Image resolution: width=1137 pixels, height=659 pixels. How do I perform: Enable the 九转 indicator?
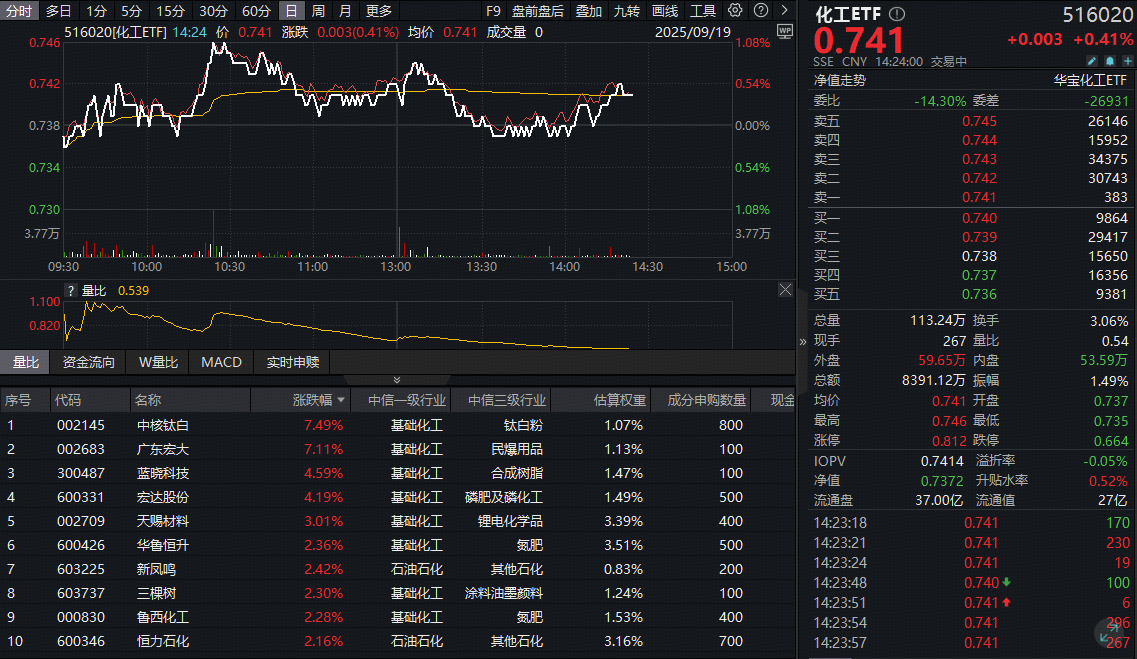coord(629,12)
